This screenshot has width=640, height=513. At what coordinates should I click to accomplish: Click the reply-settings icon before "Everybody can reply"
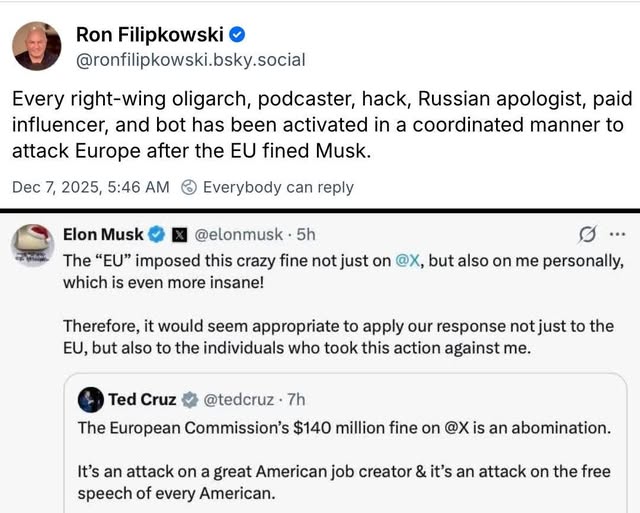point(189,187)
